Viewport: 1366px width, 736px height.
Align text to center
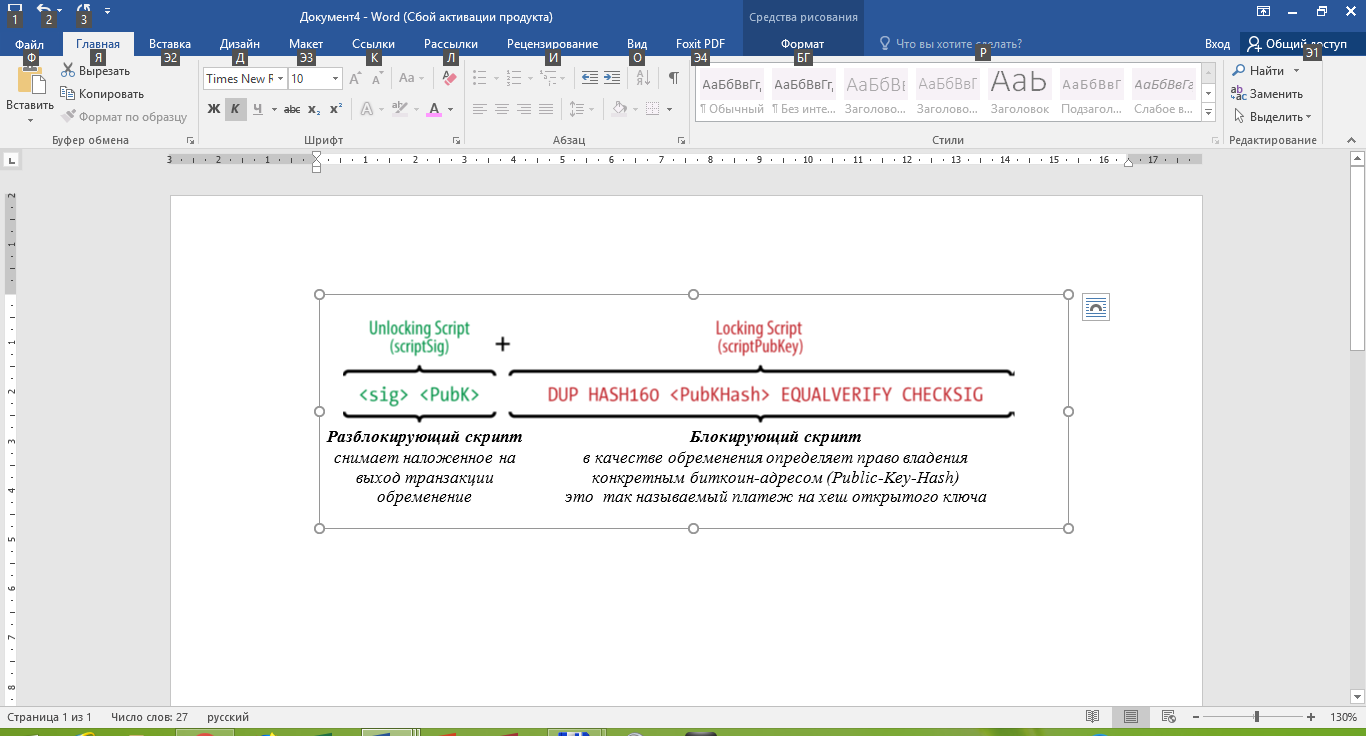(502, 109)
